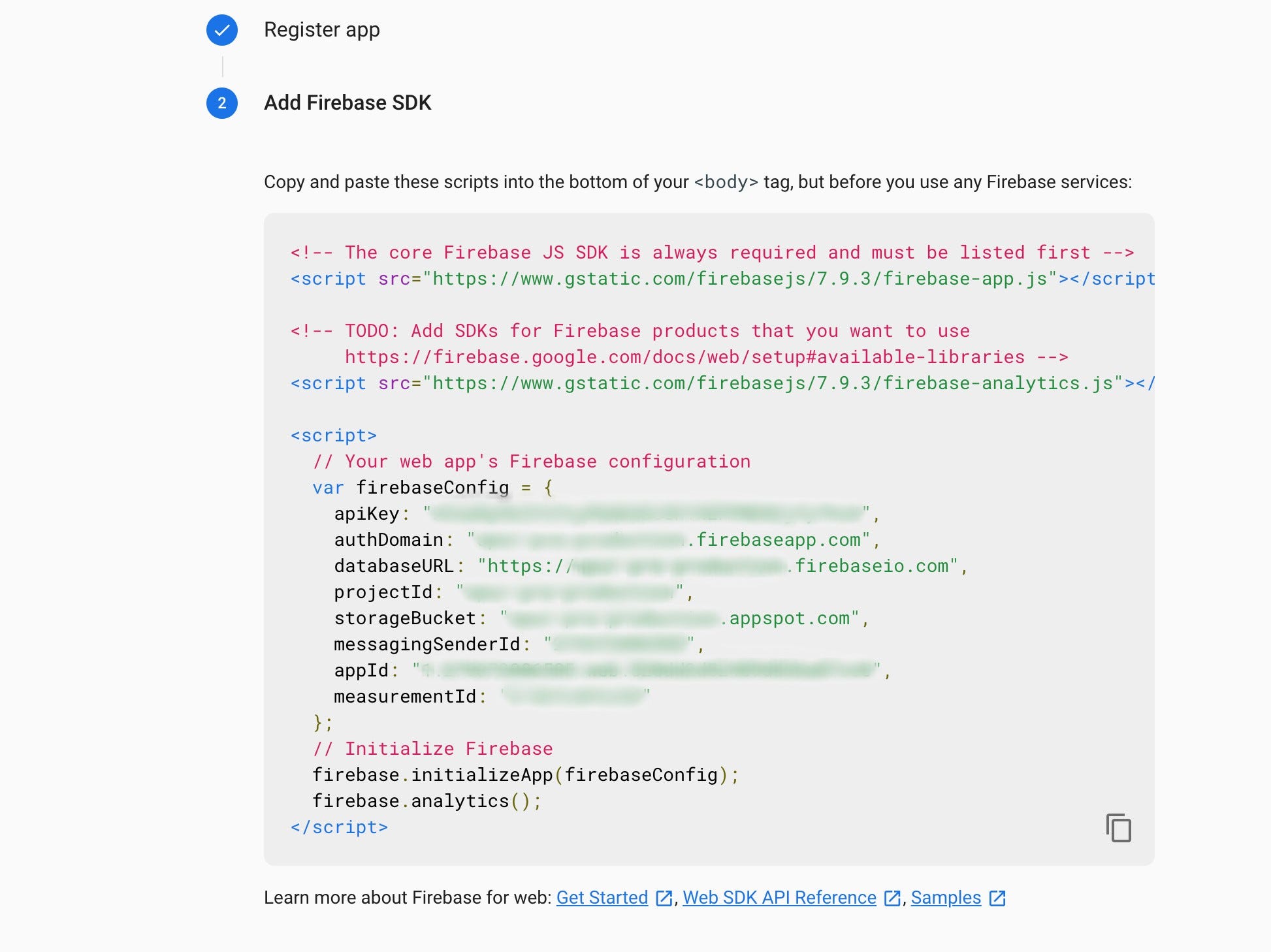
Task: Open the Samples link
Action: (946, 898)
